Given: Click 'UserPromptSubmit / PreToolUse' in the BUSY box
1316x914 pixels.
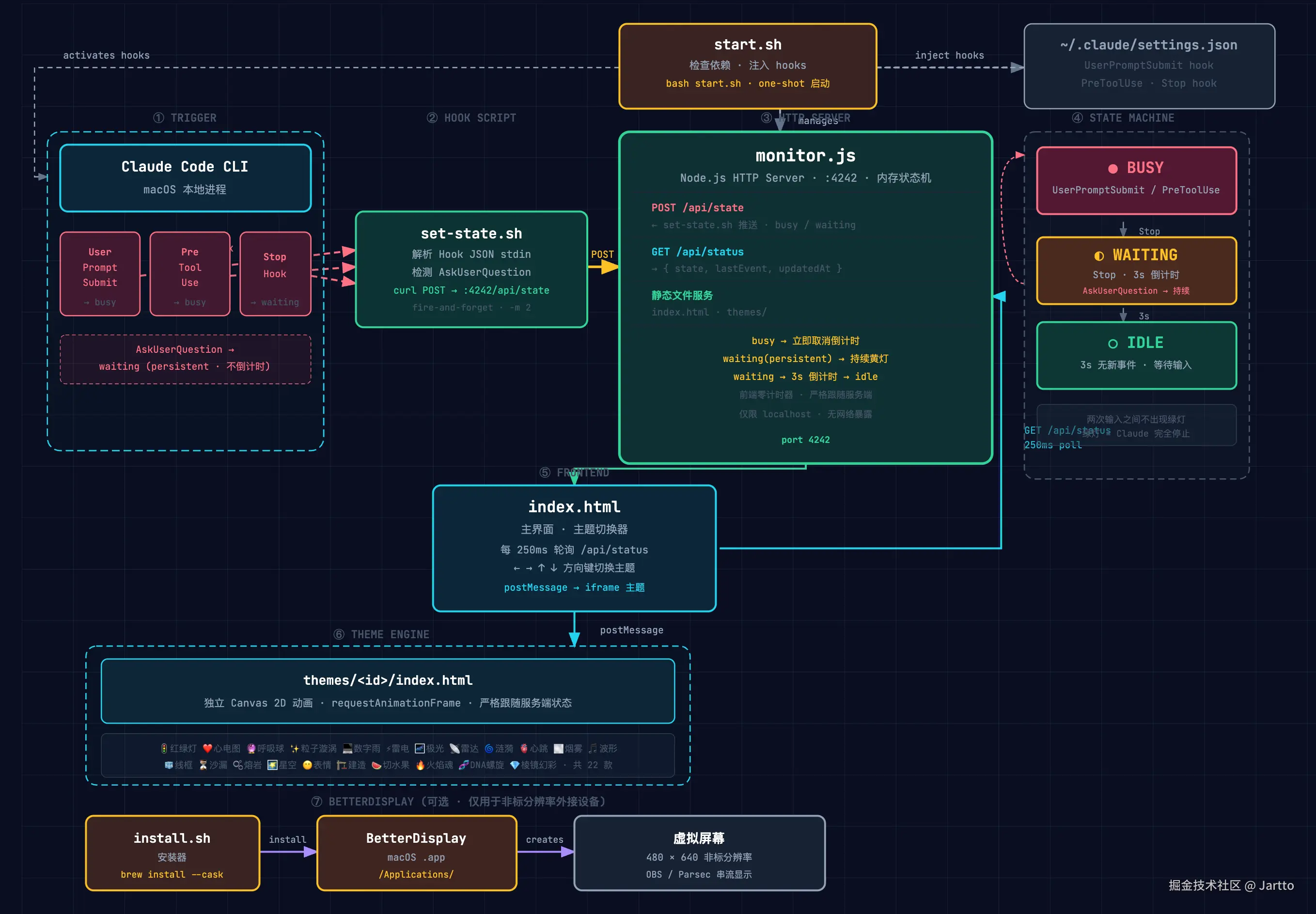Looking at the screenshot, I should click(1136, 190).
